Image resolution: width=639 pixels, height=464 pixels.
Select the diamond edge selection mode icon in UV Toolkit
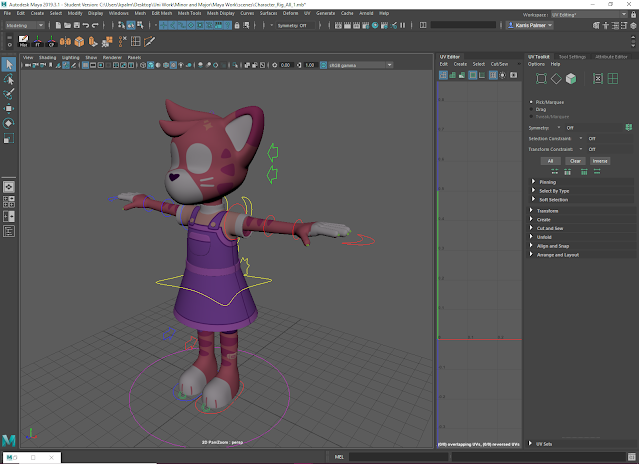(x=556, y=78)
